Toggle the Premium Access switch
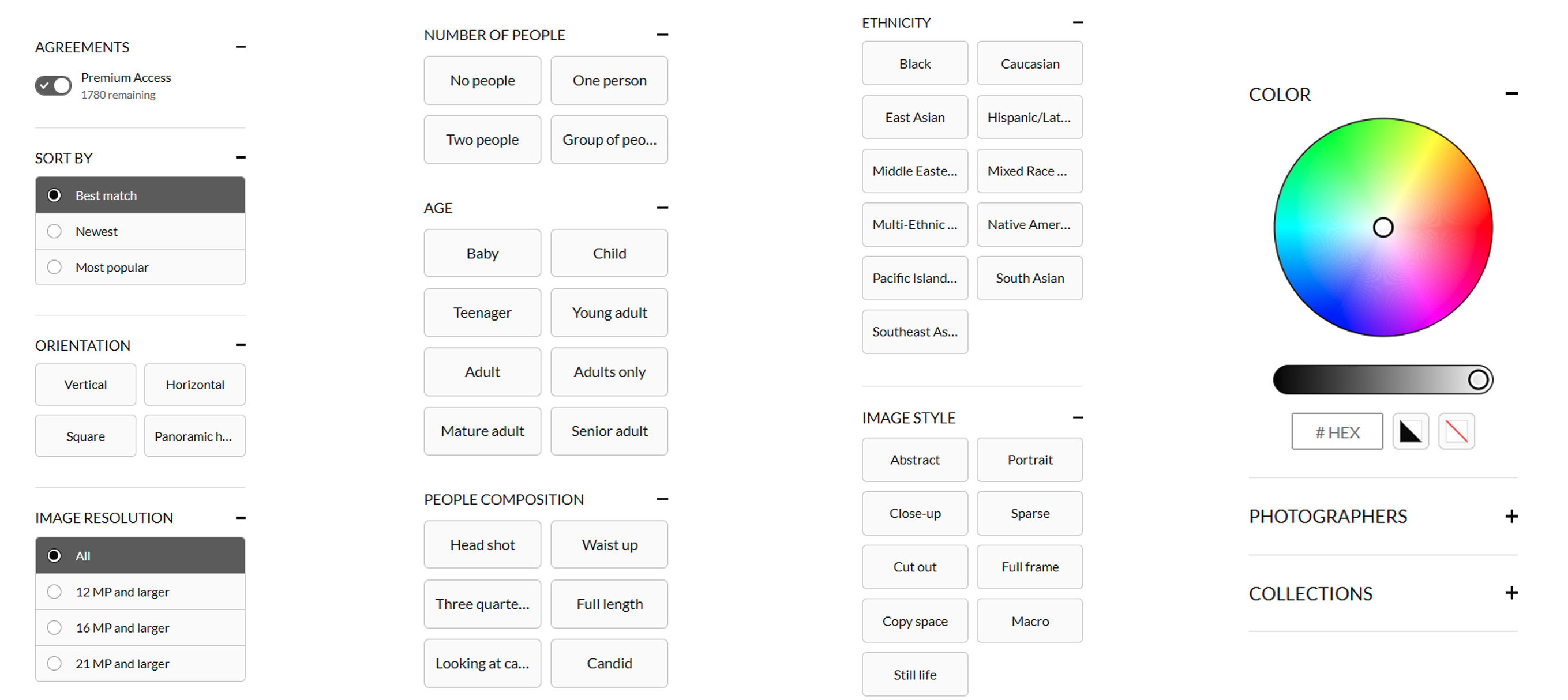 point(54,86)
